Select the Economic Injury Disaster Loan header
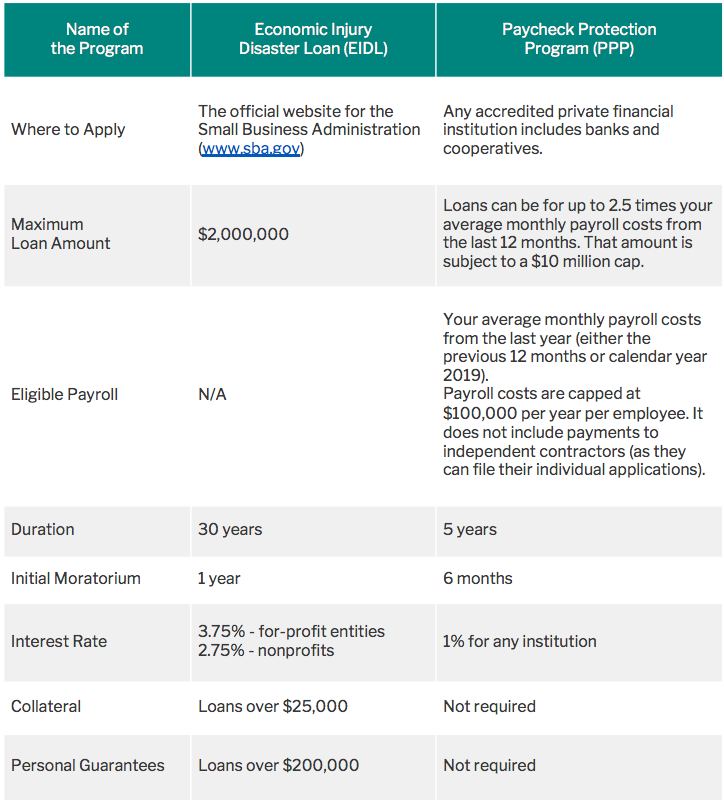Viewport: 724px width, 804px height. 313,39
